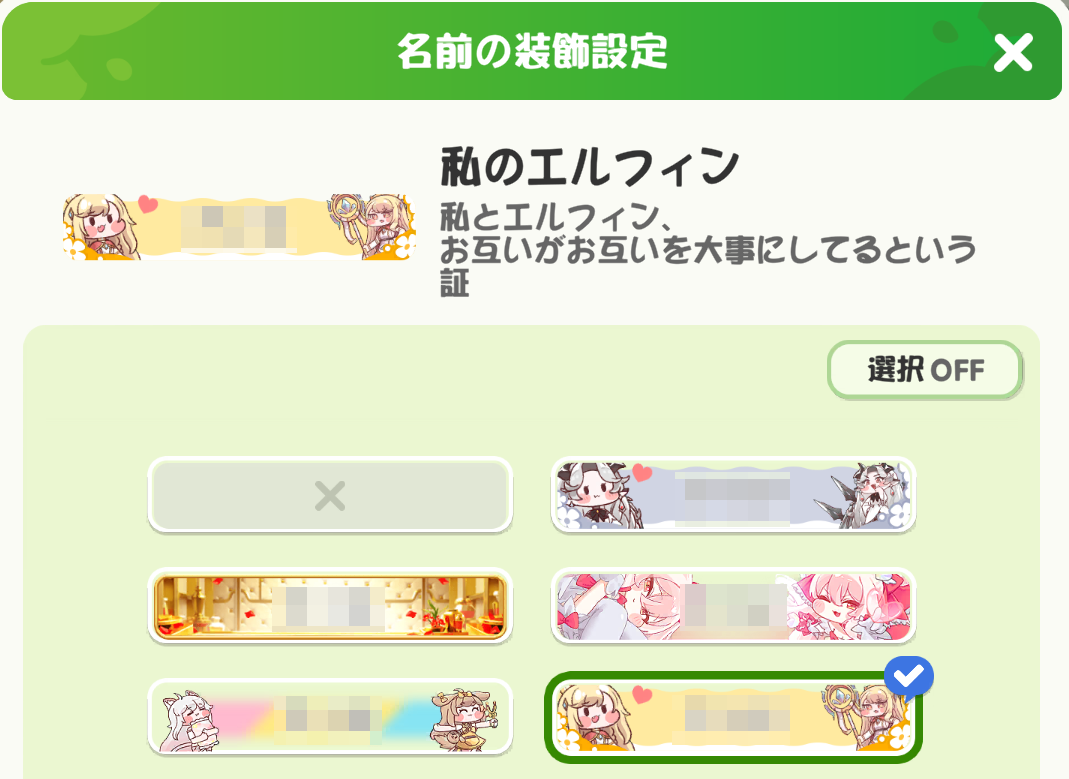Select the rainbow cat-girl nameplate decoration

[330, 716]
